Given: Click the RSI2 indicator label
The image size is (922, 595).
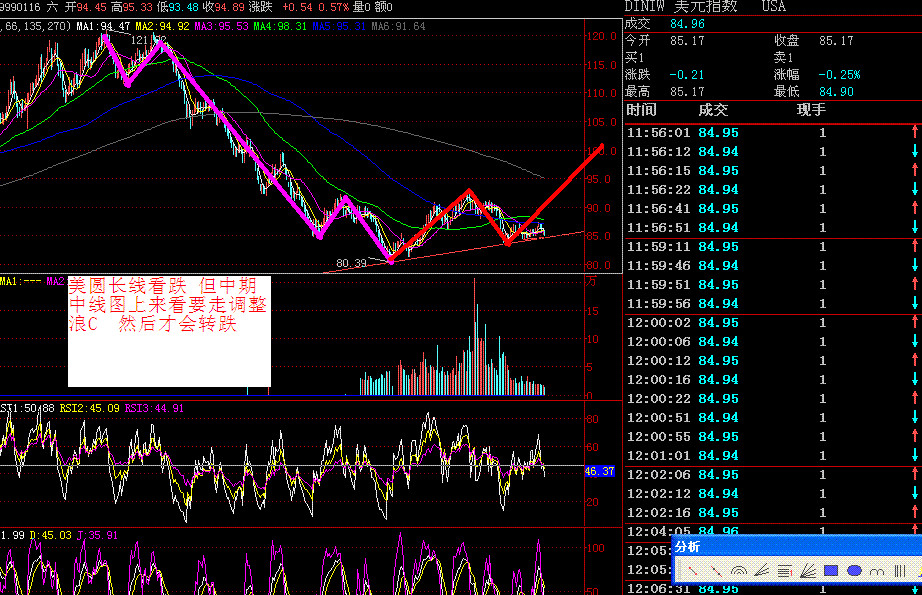Looking at the screenshot, I should point(90,408).
